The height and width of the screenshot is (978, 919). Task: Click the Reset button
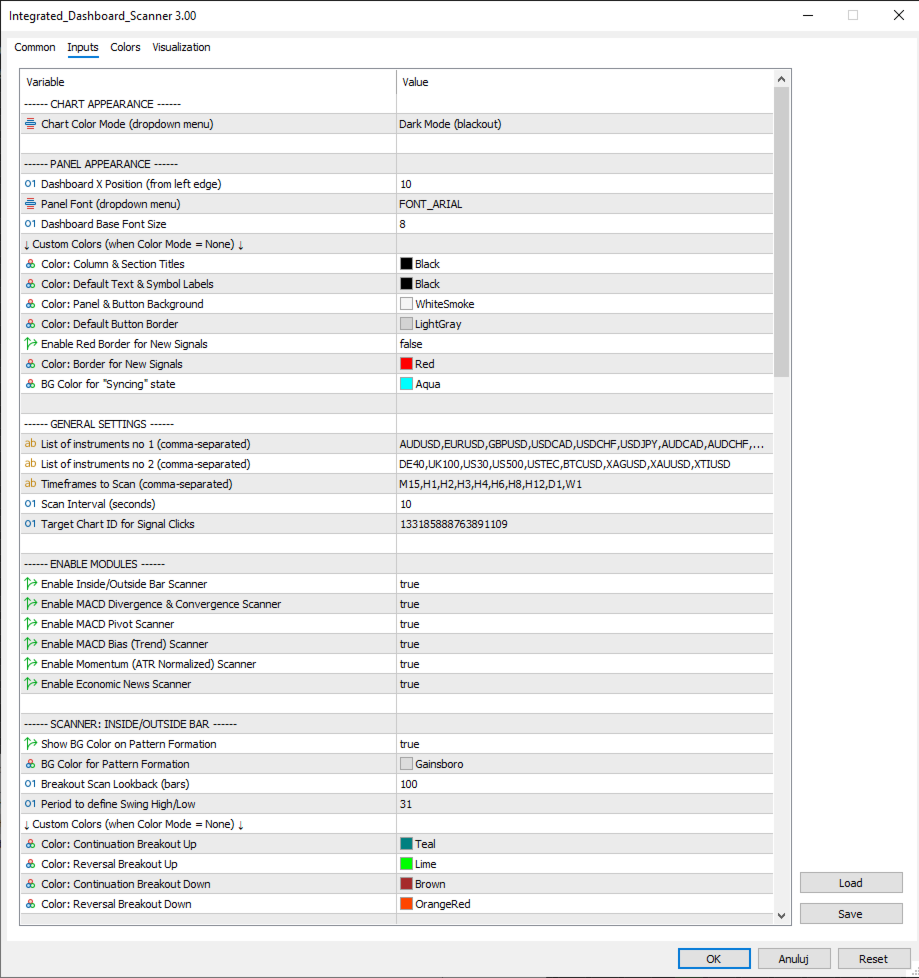click(873, 959)
